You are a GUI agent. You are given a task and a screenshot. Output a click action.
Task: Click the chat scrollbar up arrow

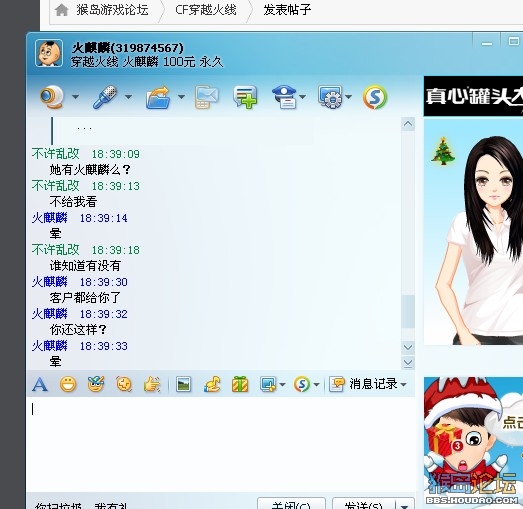coord(408,124)
